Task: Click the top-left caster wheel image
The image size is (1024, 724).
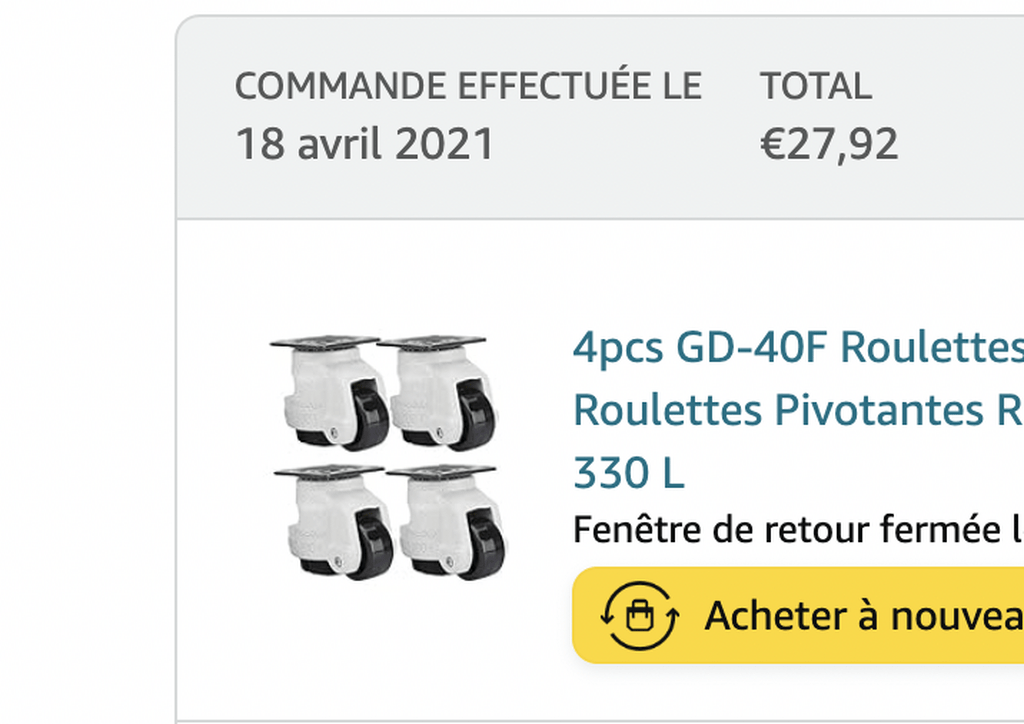Action: coord(331,392)
